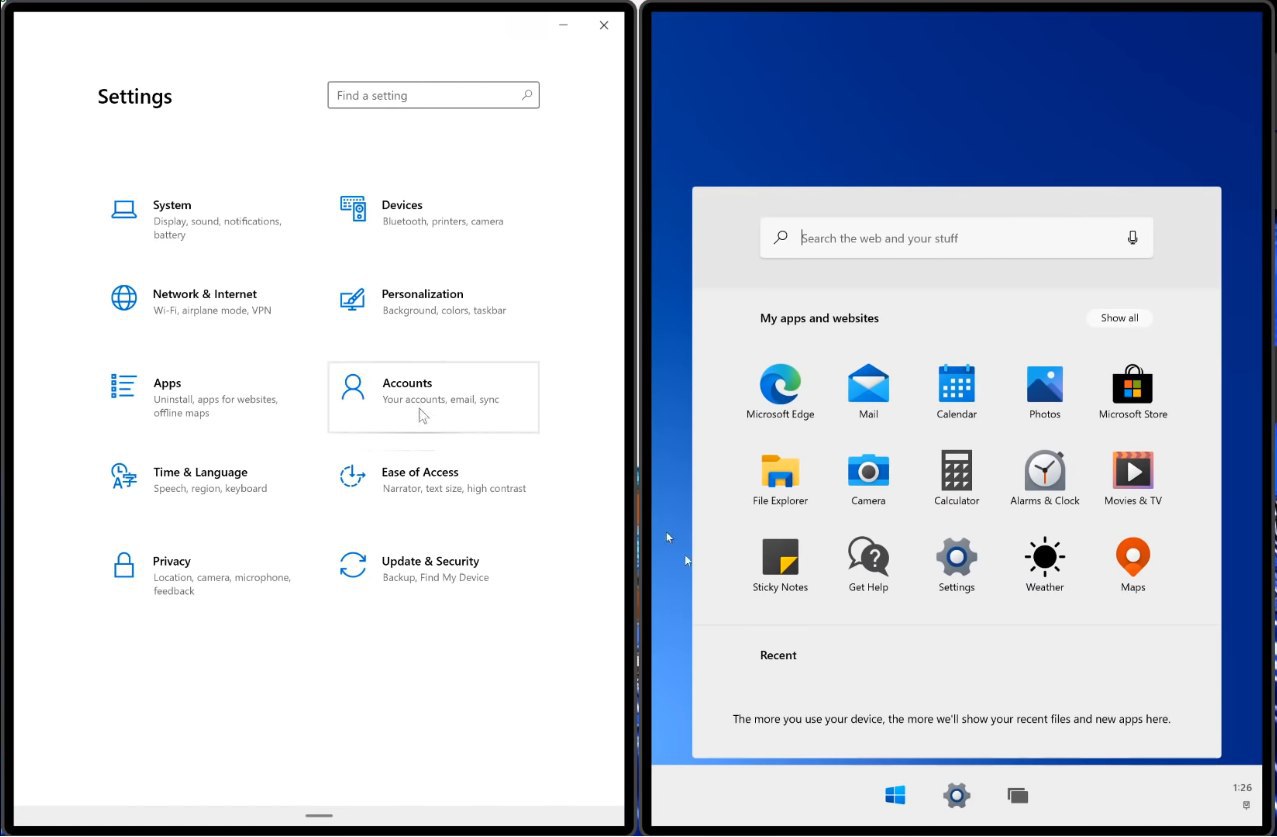The image size is (1277, 837).
Task: Click the Show all button
Action: [x=1119, y=318]
